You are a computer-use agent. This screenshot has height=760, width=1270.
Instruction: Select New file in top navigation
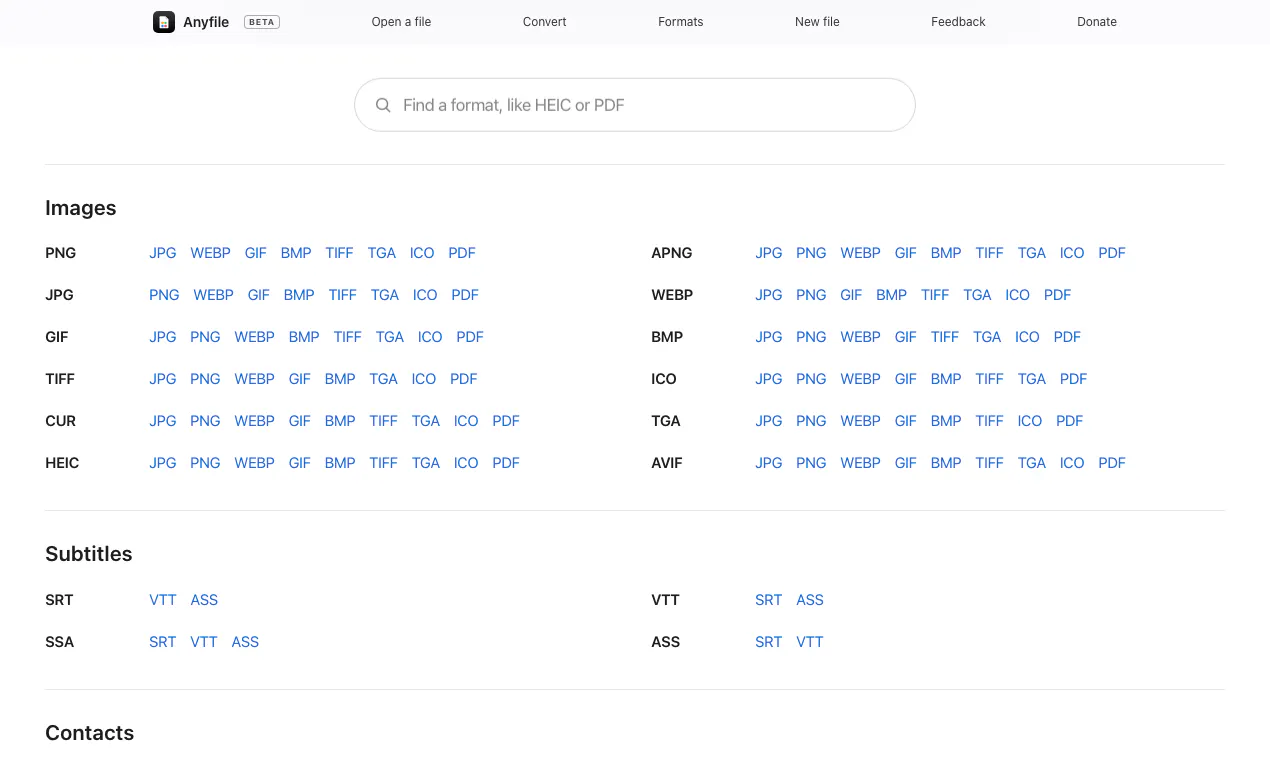pos(817,22)
